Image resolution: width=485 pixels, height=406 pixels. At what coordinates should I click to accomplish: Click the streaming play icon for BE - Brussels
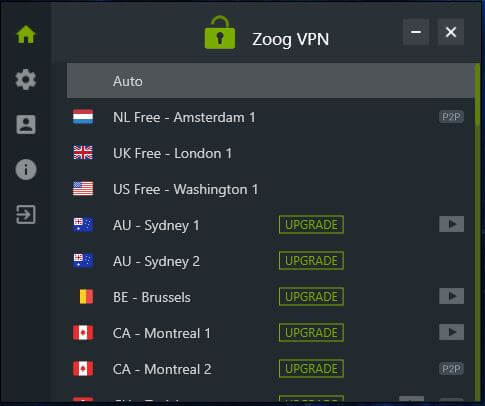click(x=451, y=296)
